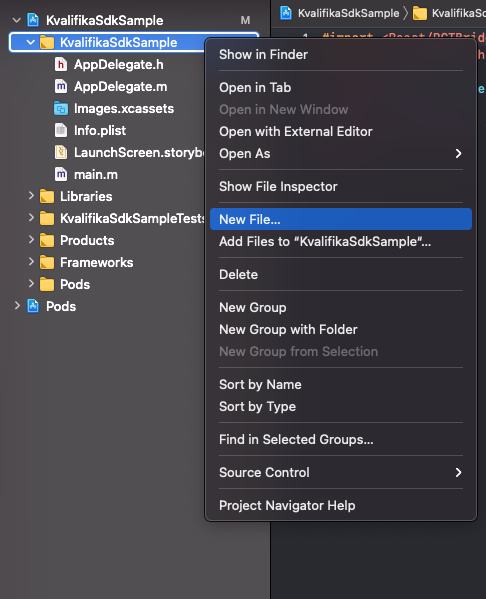Click the AppDelegate.m source file icon
Viewport: 486px width, 599px height.
tap(61, 87)
